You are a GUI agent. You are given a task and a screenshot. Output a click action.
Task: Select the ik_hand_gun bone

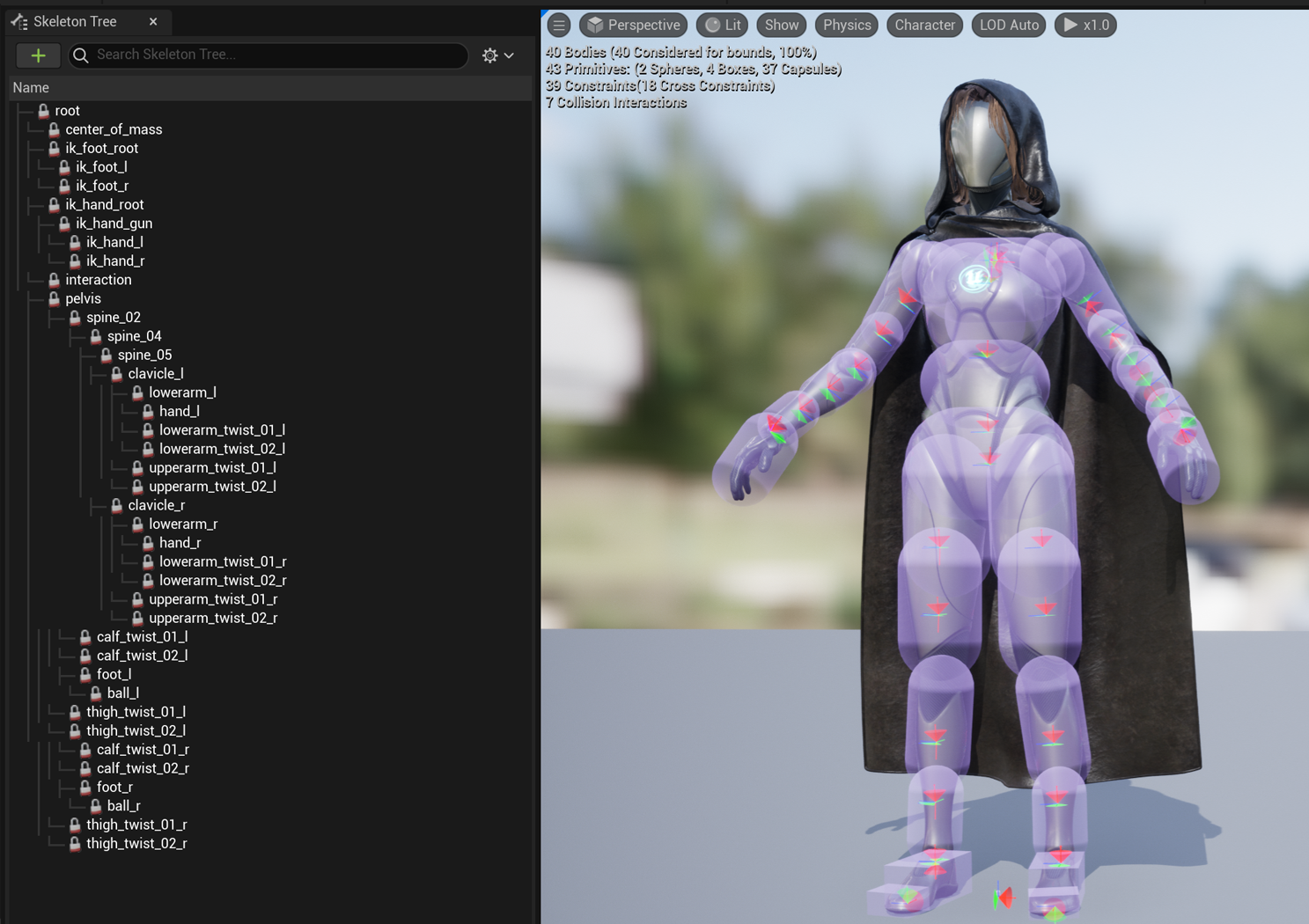(x=114, y=224)
